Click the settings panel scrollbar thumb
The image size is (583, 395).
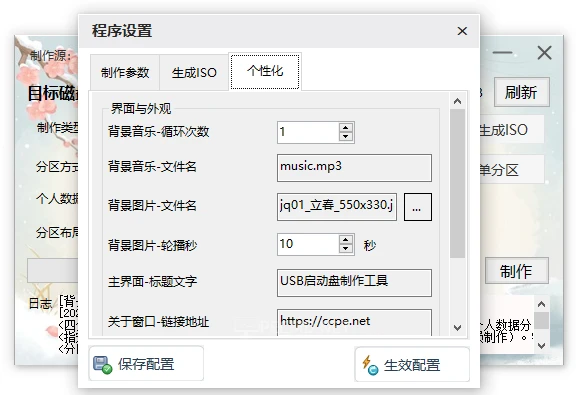[x=457, y=184]
